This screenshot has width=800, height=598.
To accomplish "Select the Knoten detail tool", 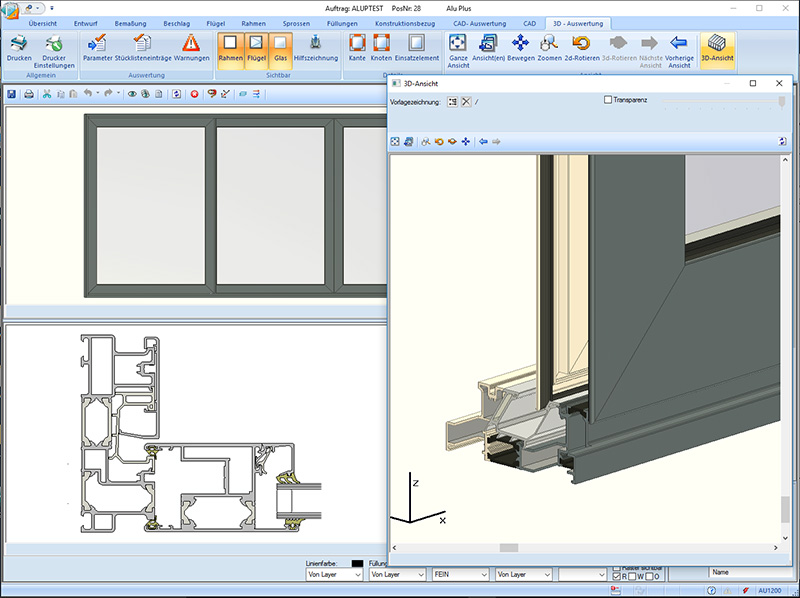I will (381, 48).
